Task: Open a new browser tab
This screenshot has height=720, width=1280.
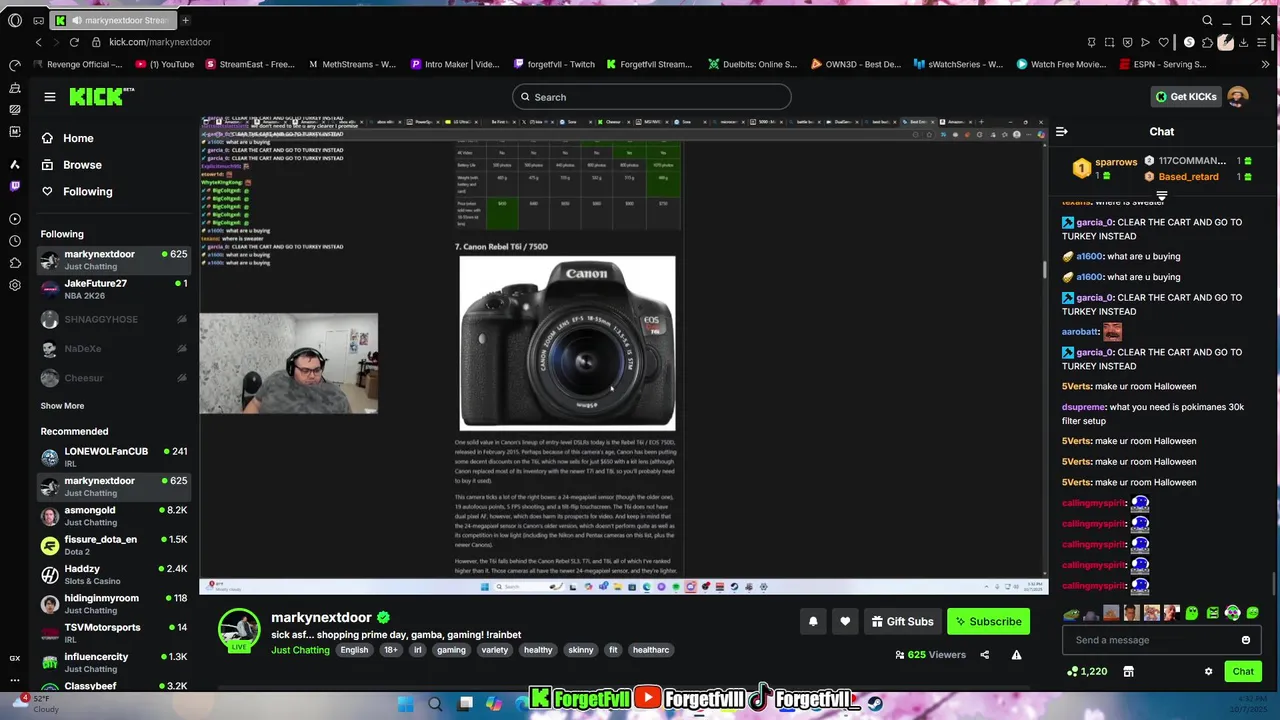Action: (x=185, y=20)
